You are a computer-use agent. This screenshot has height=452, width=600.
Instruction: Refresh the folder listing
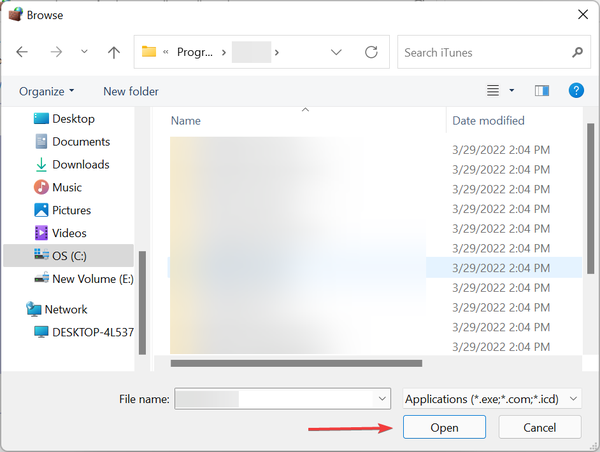(371, 52)
